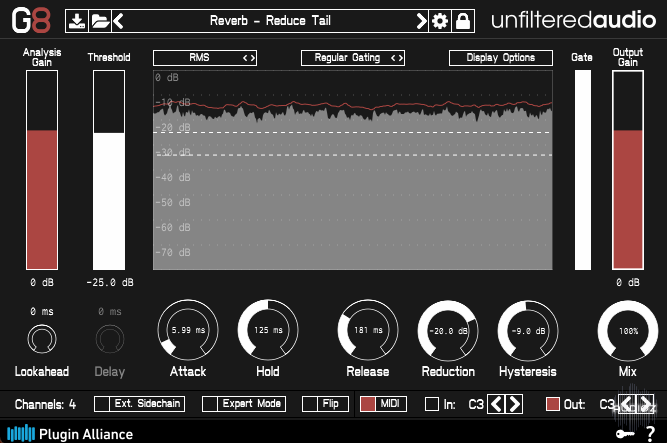The image size is (667, 443).
Task: Disable the MIDI checkbox
Action: (x=368, y=404)
